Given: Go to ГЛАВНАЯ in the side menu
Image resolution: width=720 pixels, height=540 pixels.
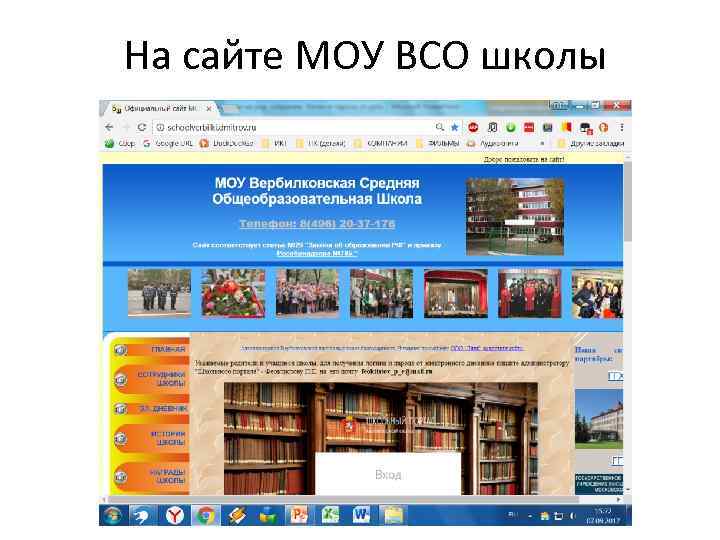Looking at the screenshot, I should click(152, 349).
